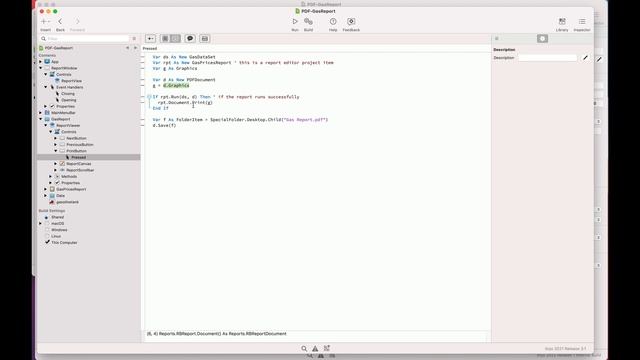Collapse the If block in the code editor gutter
Screen dimensions: 640x360
pos(149,97)
